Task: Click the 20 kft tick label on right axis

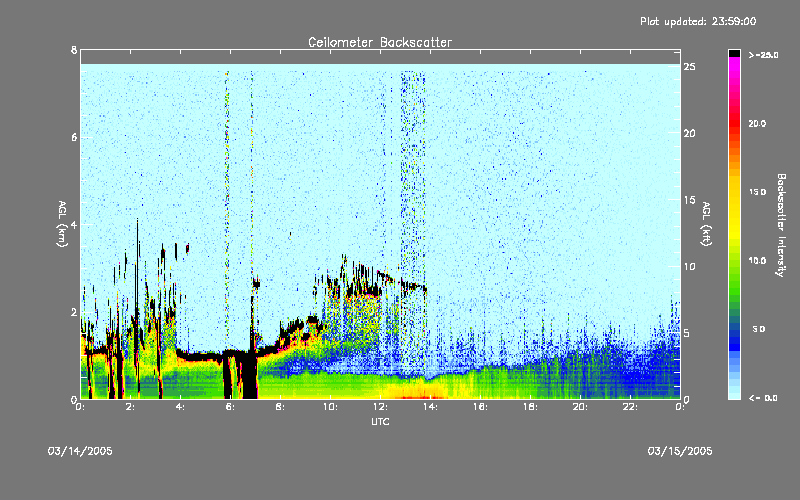Action: click(689, 134)
